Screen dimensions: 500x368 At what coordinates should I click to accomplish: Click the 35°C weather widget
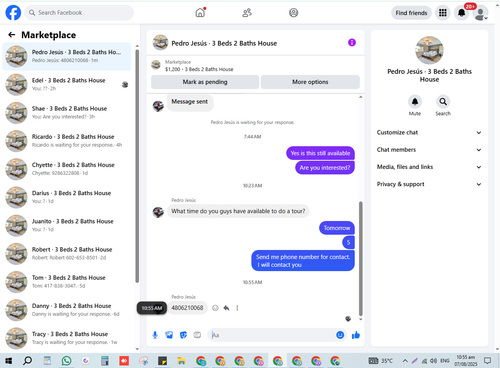pyautogui.click(x=381, y=361)
